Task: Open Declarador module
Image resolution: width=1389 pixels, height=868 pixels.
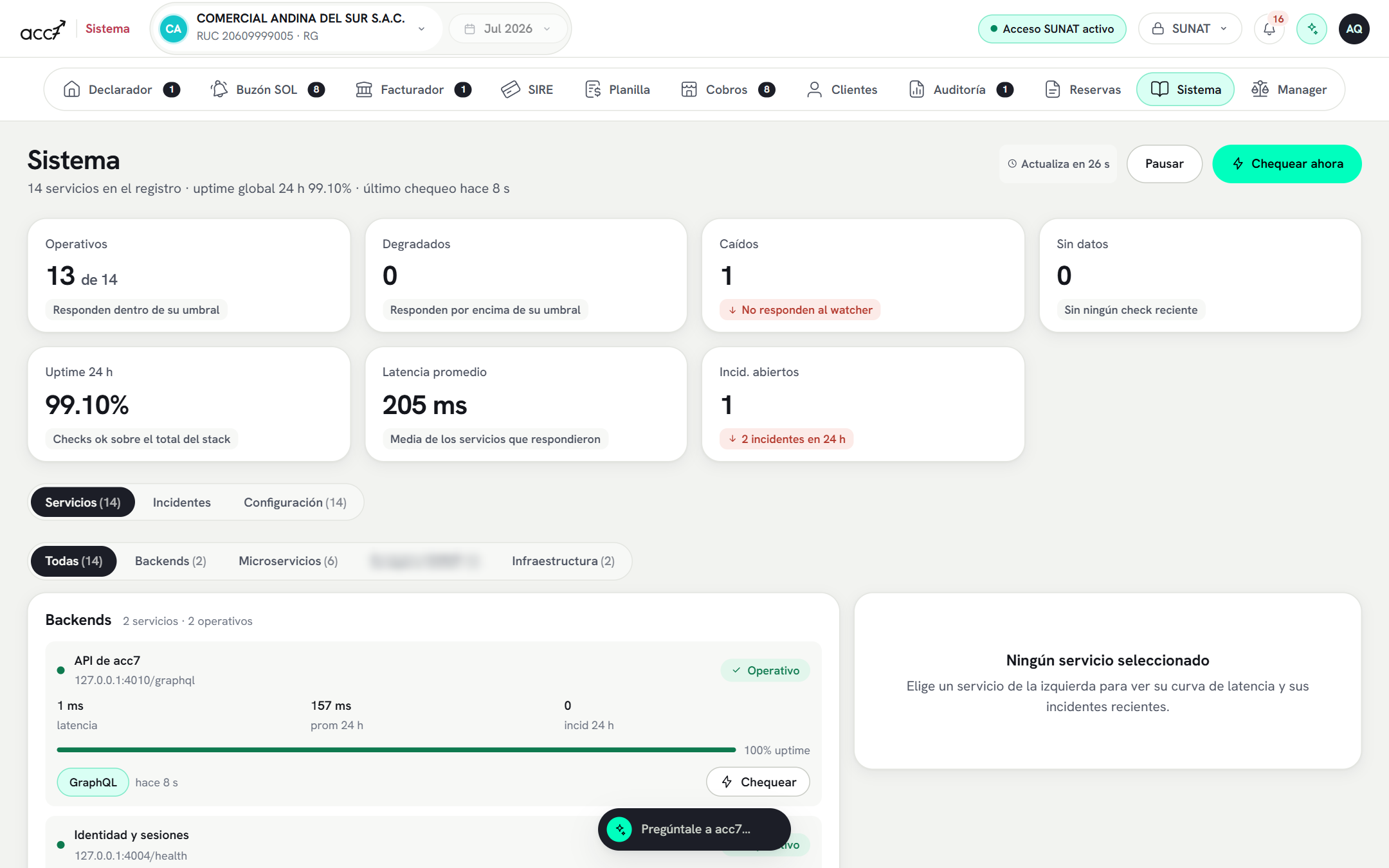Action: 122,89
